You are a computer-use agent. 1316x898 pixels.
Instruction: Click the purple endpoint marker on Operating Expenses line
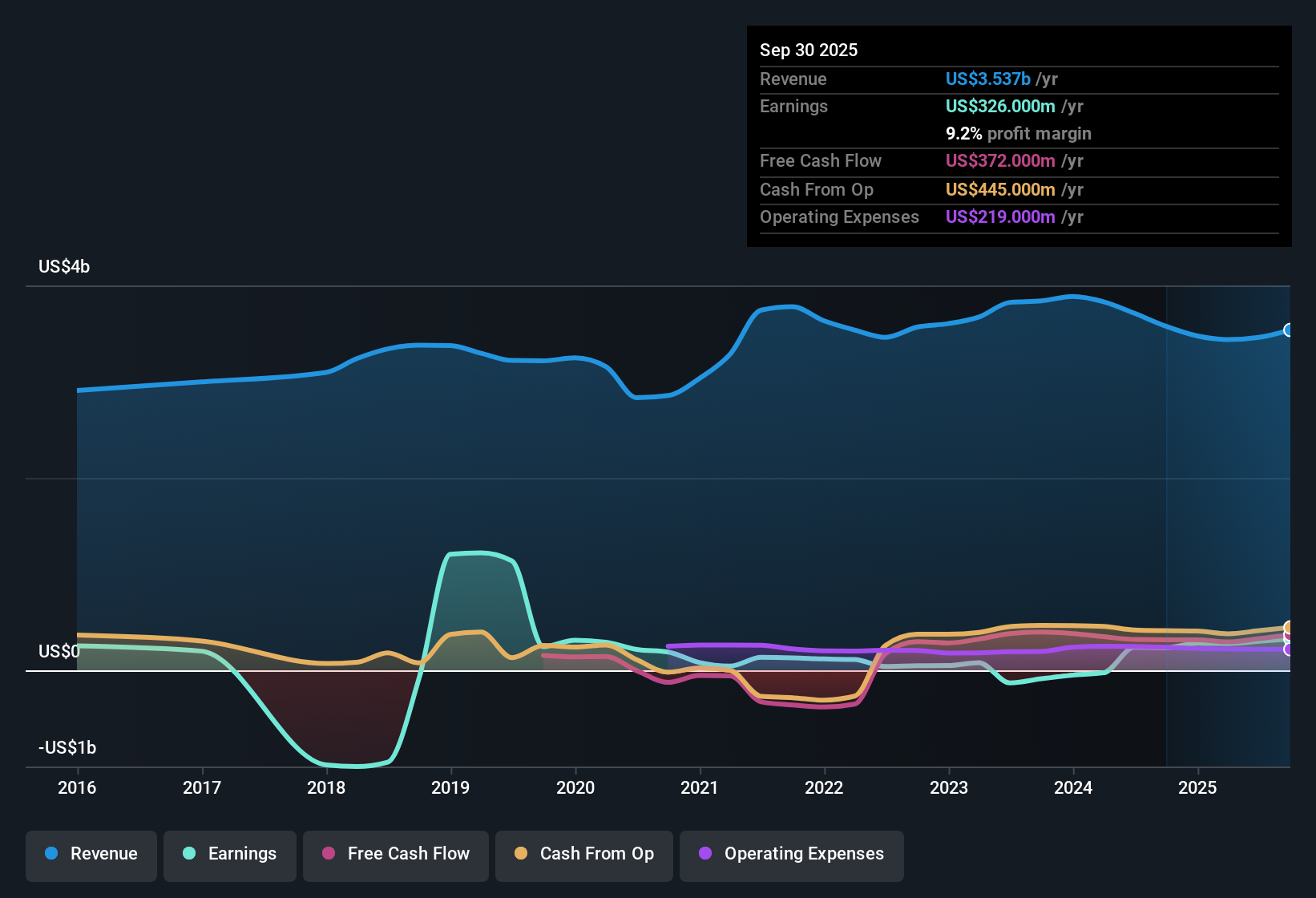[x=1287, y=649]
